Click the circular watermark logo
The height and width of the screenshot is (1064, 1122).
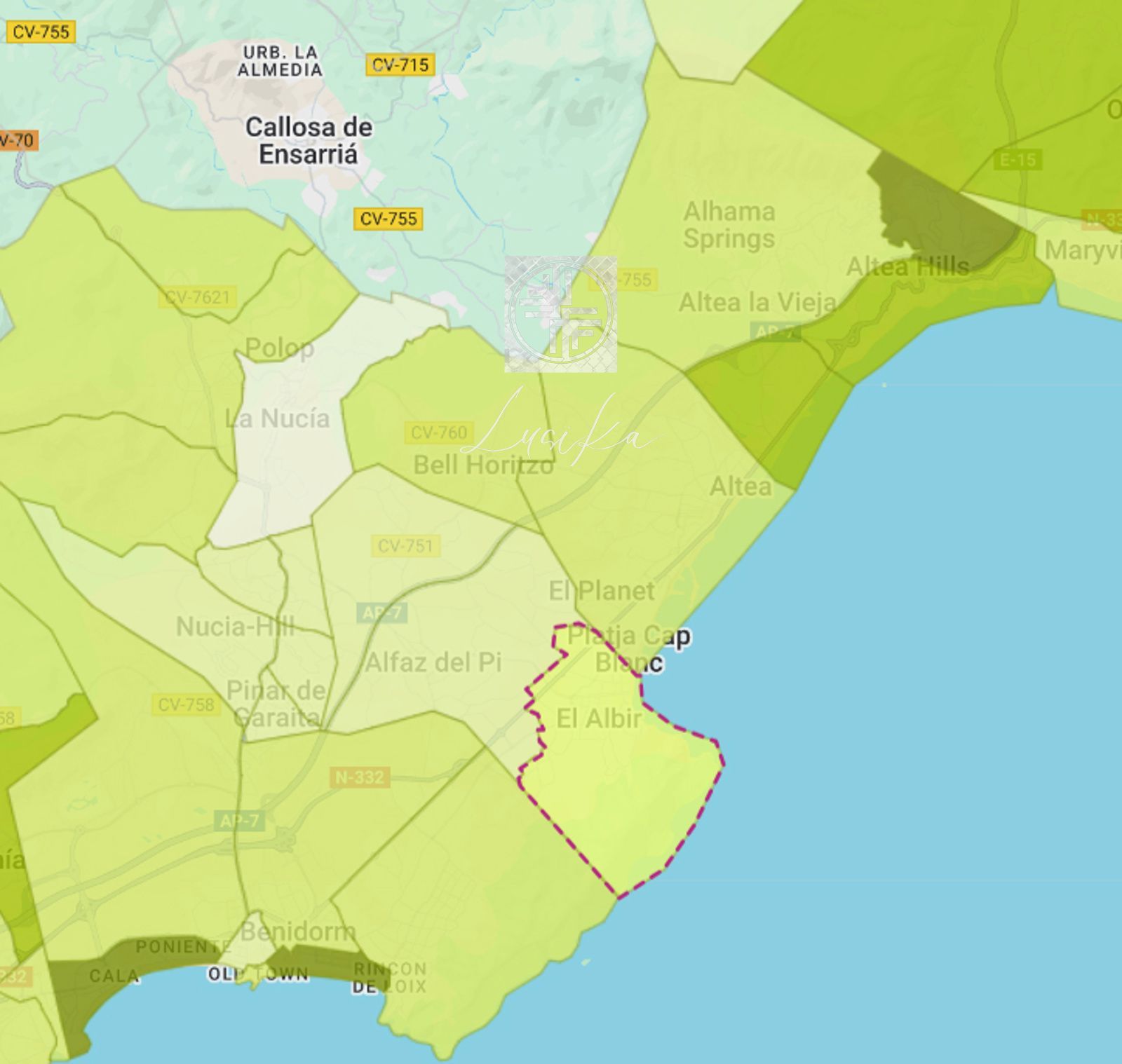point(560,314)
